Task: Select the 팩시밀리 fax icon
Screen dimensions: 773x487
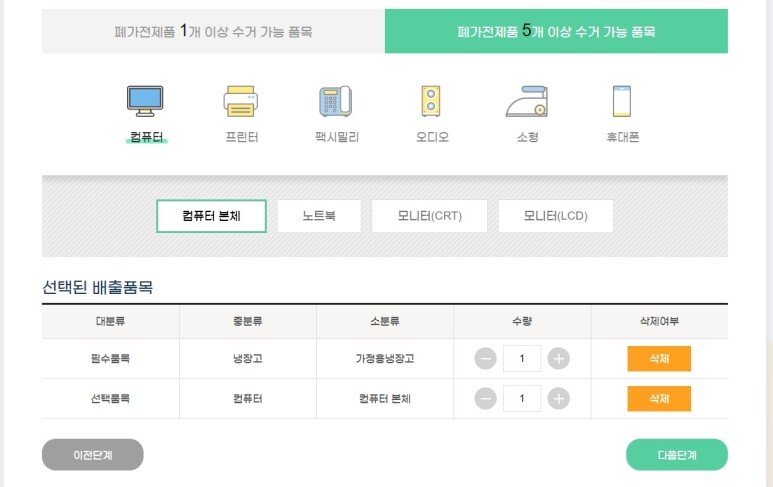Action: point(336,101)
